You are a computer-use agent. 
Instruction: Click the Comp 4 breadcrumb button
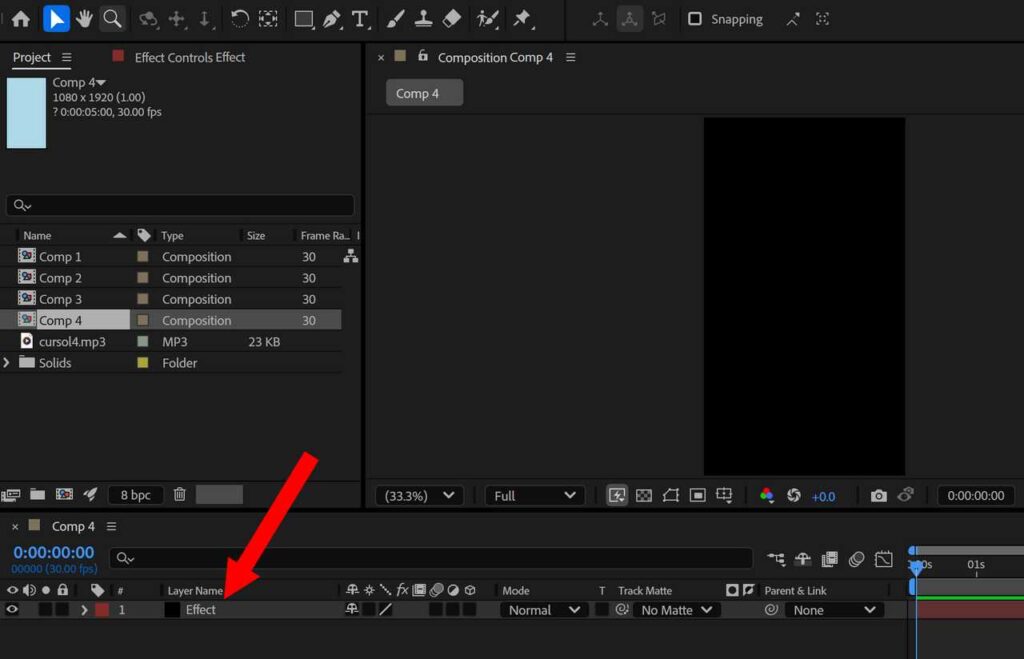(x=424, y=93)
